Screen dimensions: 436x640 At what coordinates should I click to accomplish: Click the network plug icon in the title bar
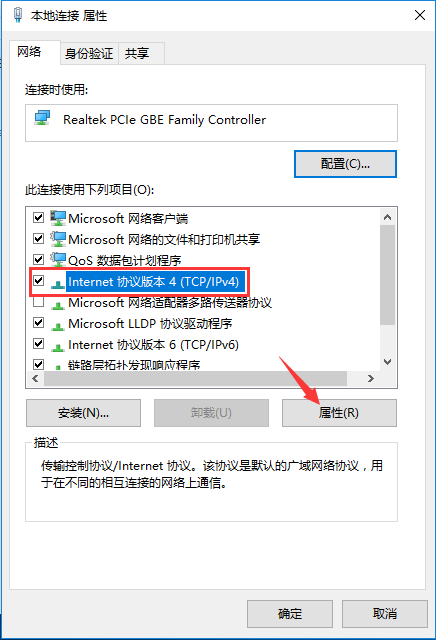[18, 15]
